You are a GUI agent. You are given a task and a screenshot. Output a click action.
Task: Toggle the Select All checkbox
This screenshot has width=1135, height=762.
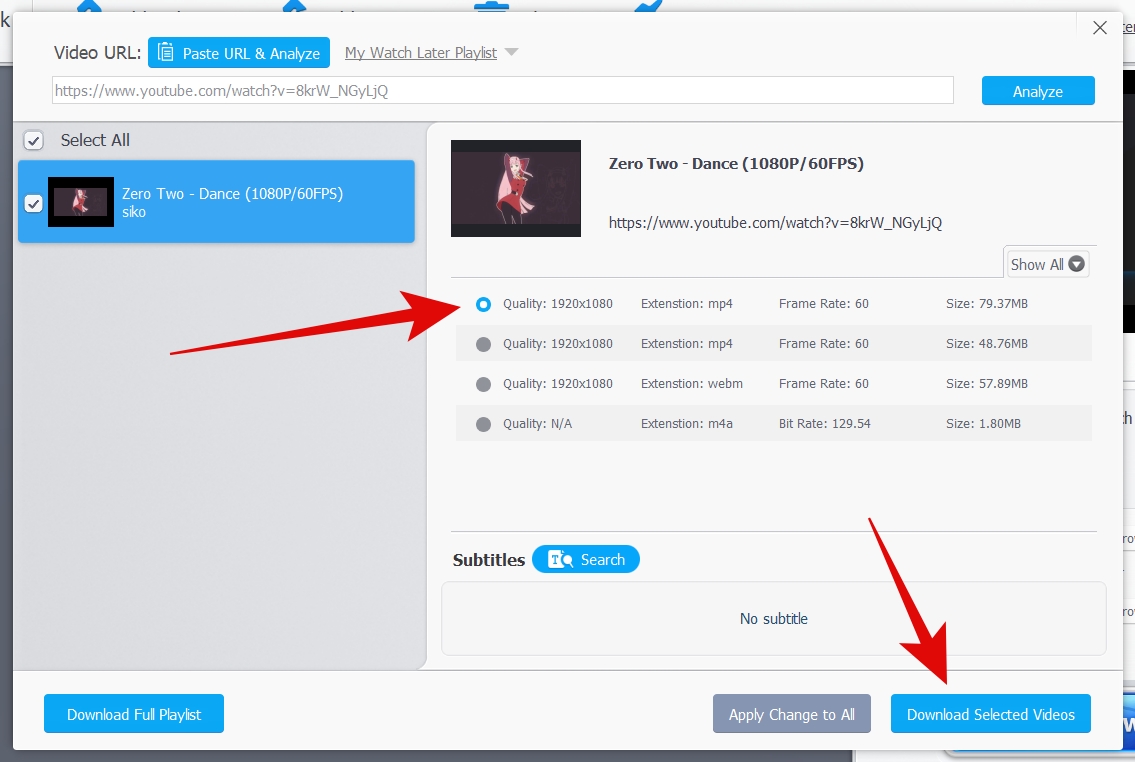click(x=33, y=140)
